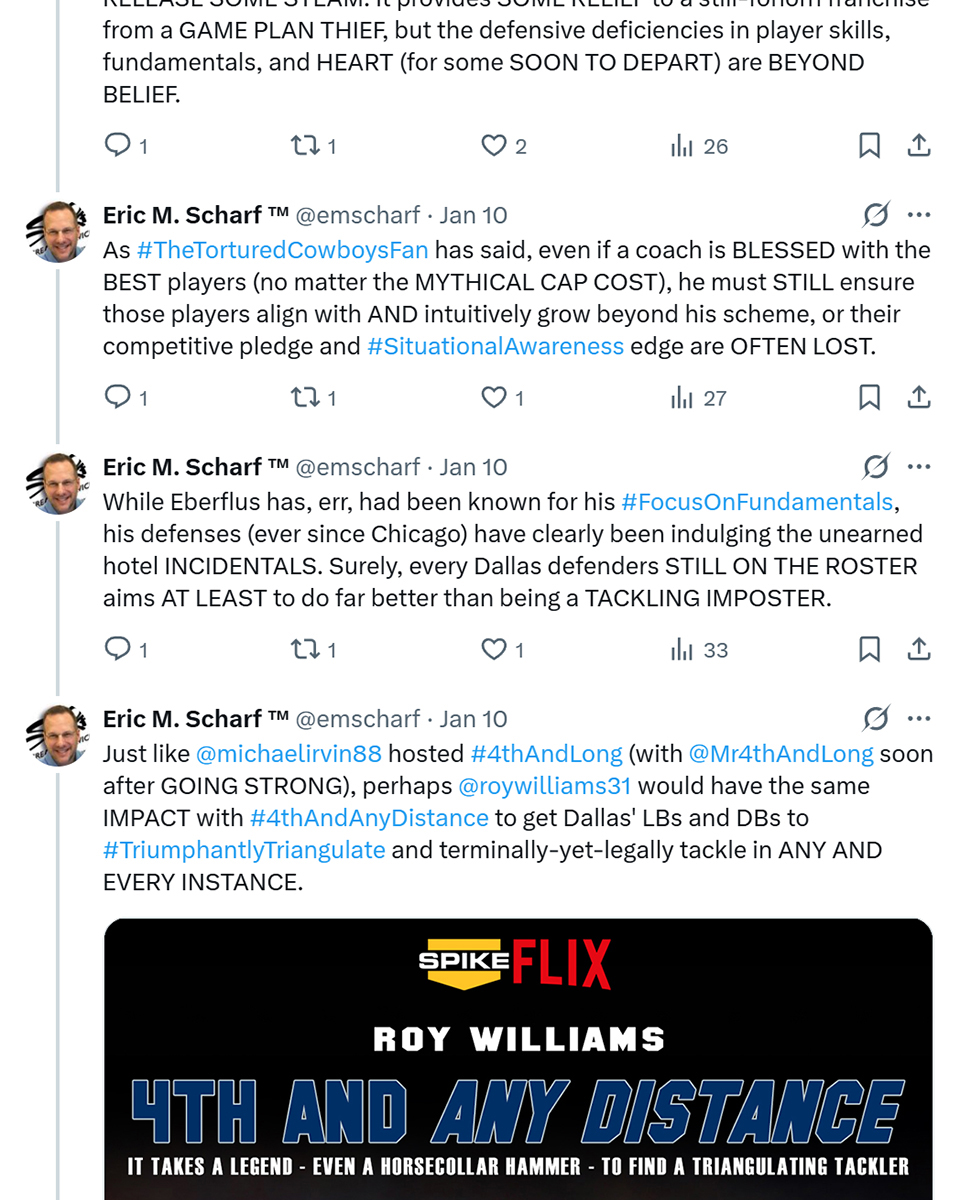Like the SituationalAwareness tweet
Image resolution: width=960 pixels, height=1200 pixels.
[494, 398]
